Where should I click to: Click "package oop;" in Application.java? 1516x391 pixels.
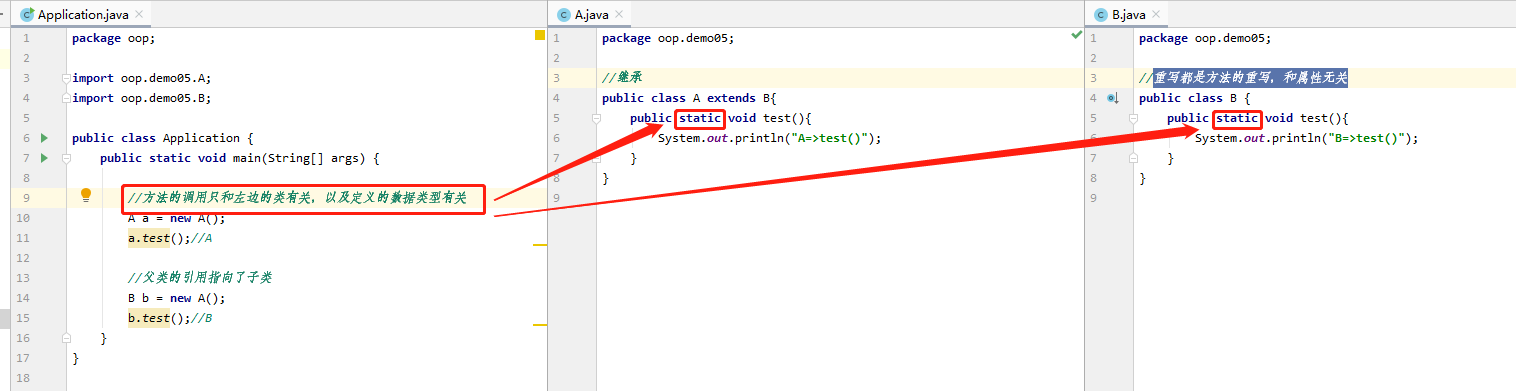click(x=113, y=38)
